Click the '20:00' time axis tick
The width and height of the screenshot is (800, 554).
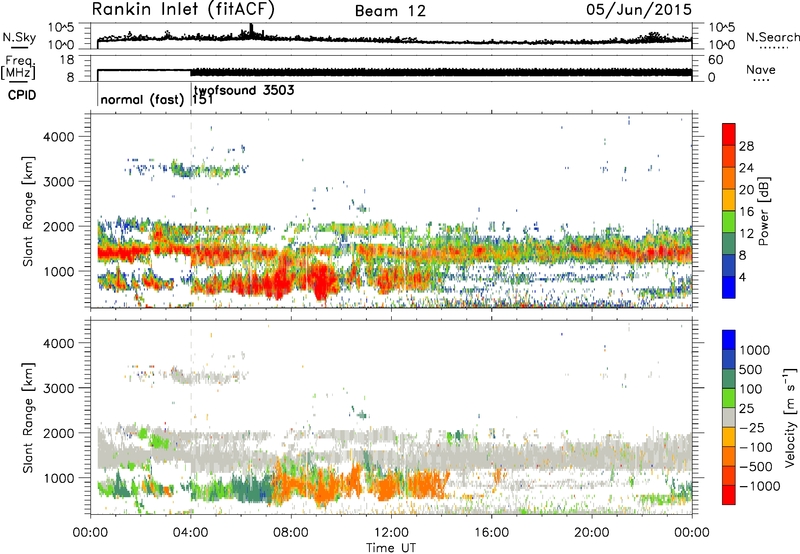pyautogui.click(x=592, y=533)
